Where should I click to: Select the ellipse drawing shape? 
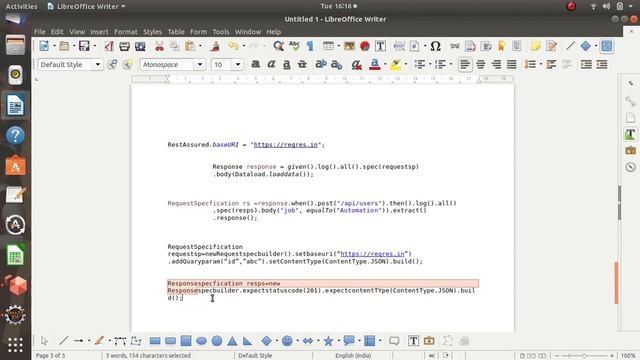click(201, 341)
